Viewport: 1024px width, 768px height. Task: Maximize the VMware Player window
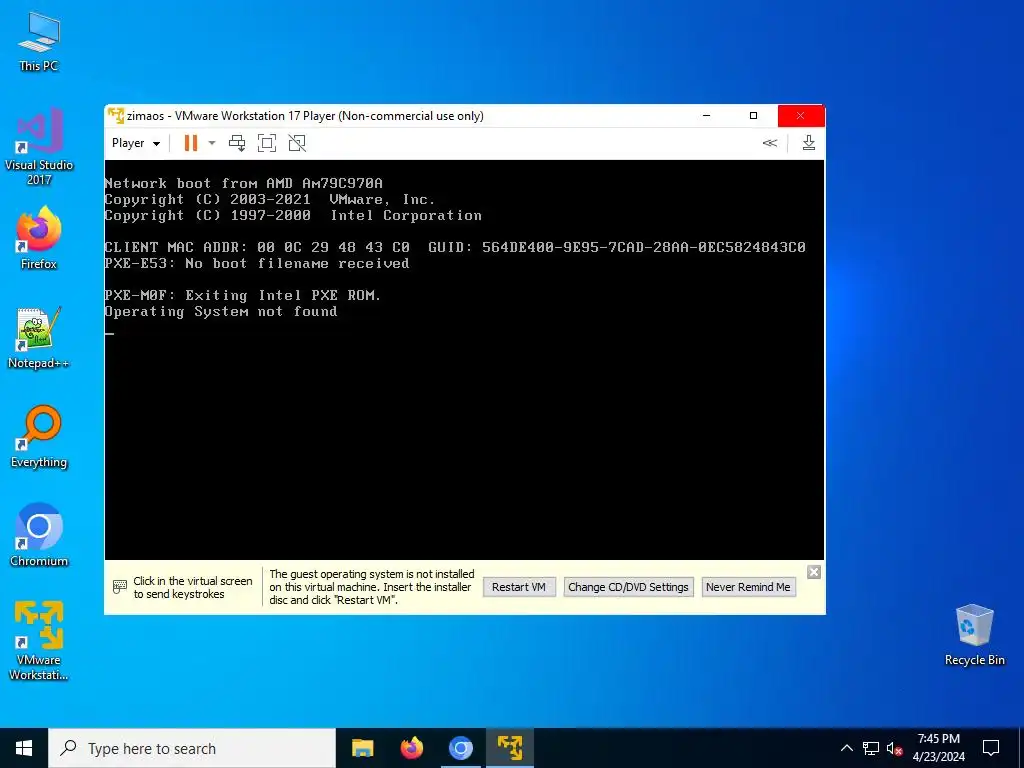pos(753,116)
